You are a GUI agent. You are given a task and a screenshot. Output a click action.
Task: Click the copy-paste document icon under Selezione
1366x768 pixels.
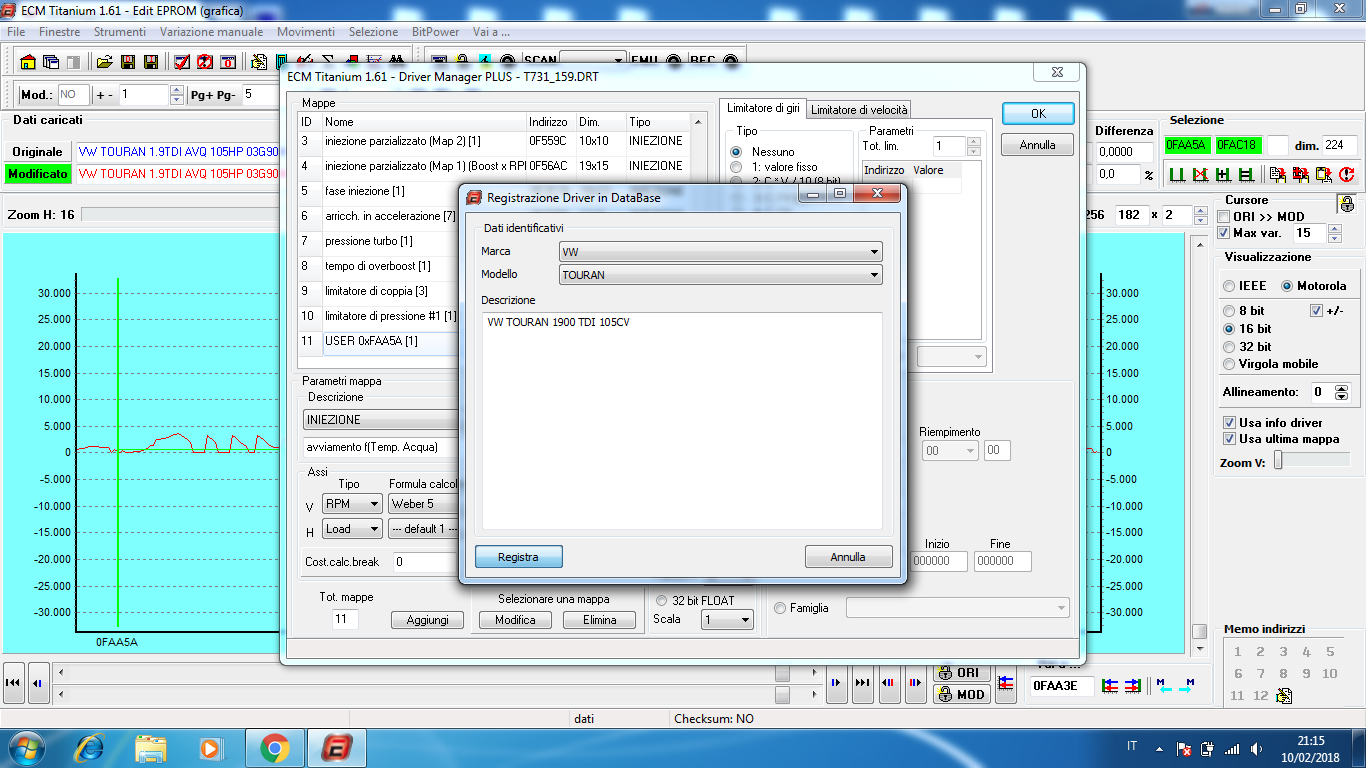(x=1277, y=174)
